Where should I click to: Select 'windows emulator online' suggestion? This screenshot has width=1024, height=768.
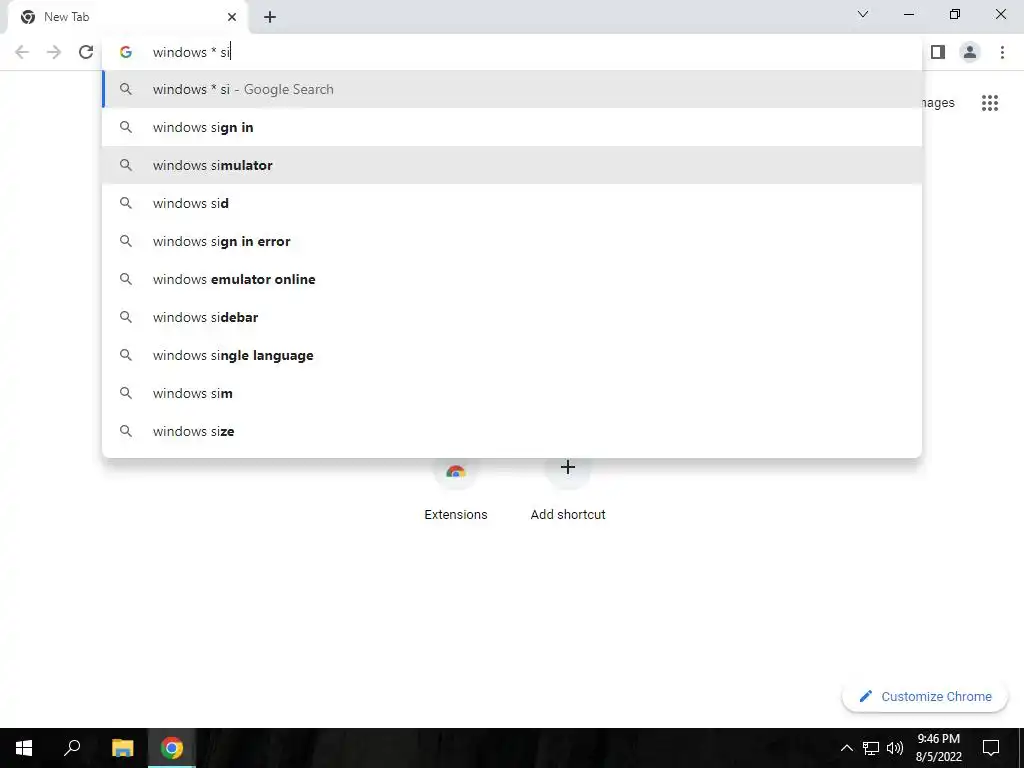[x=512, y=279]
